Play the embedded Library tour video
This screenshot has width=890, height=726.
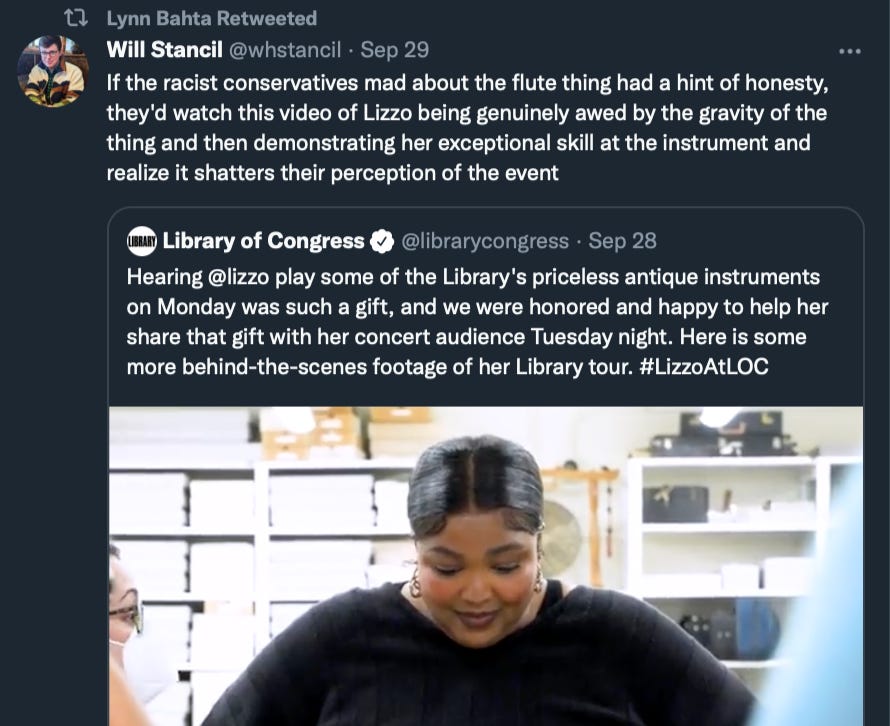(486, 566)
